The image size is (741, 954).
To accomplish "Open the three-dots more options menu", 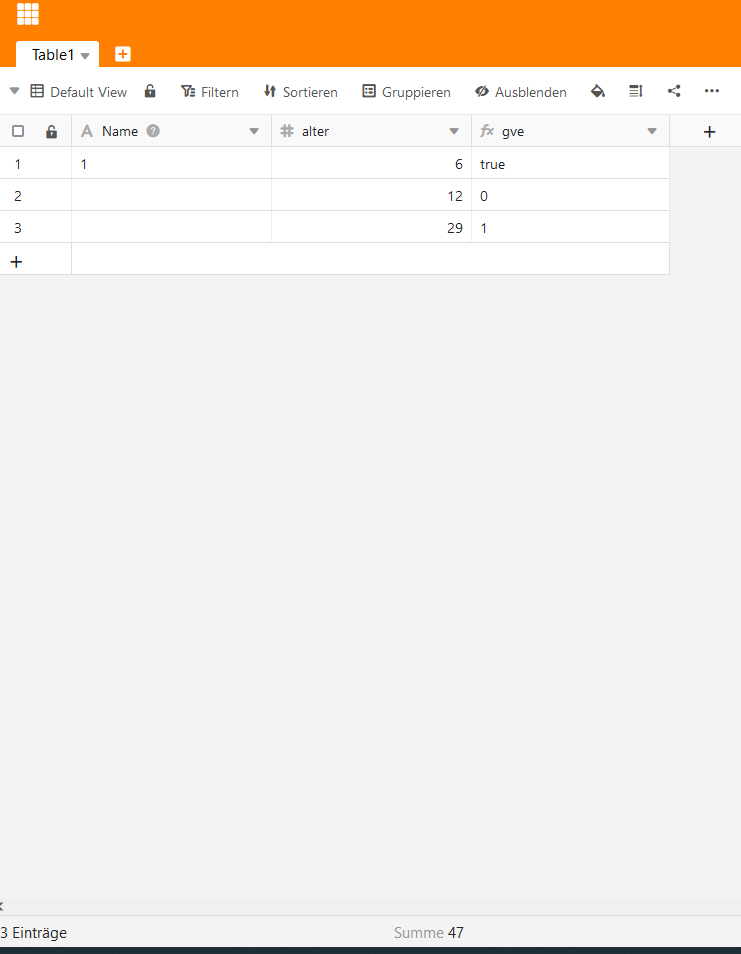I will click(712, 91).
